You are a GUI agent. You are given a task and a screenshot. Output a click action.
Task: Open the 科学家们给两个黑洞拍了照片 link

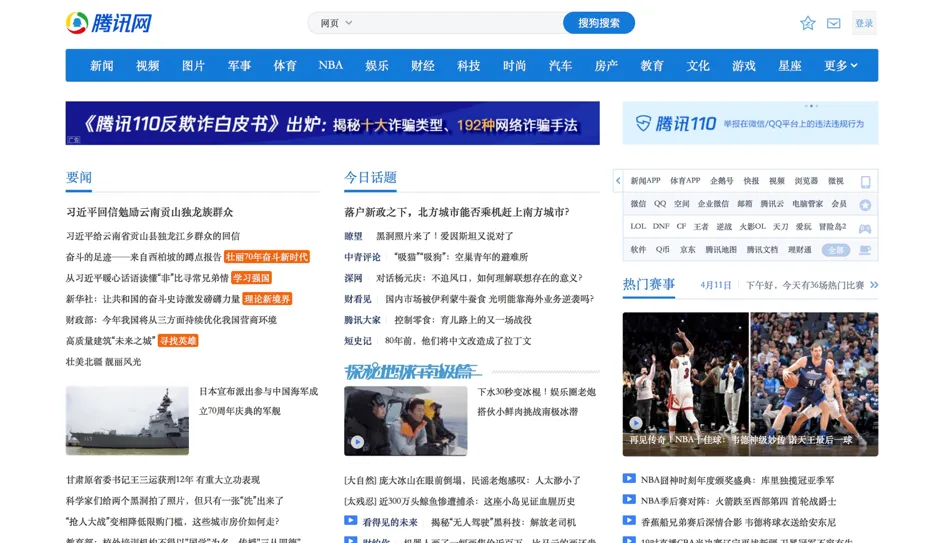(x=174, y=501)
